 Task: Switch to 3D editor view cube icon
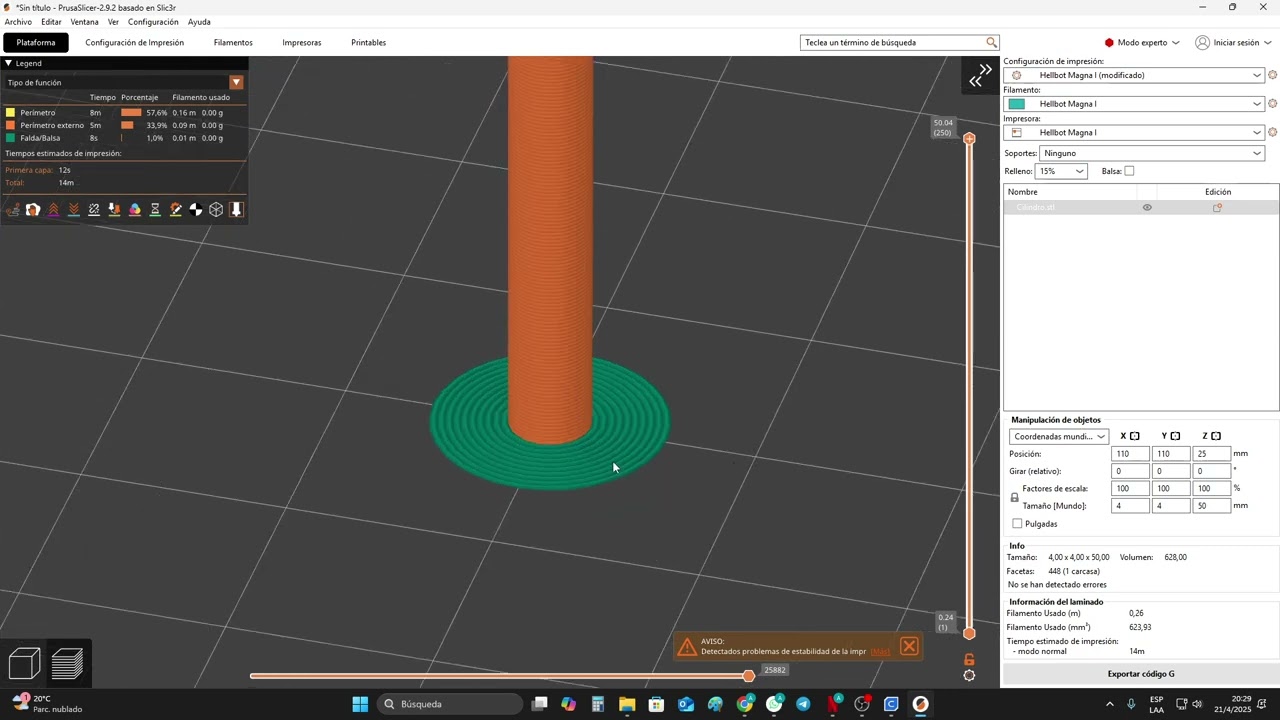[x=24, y=663]
